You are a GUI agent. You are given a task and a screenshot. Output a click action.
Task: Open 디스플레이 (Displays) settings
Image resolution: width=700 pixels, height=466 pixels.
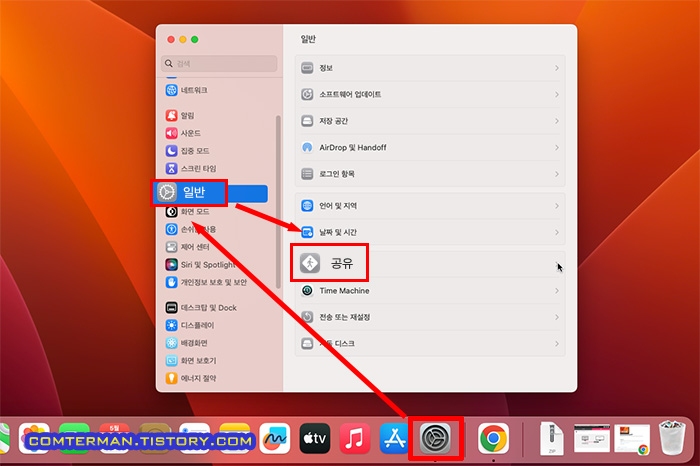pos(190,325)
